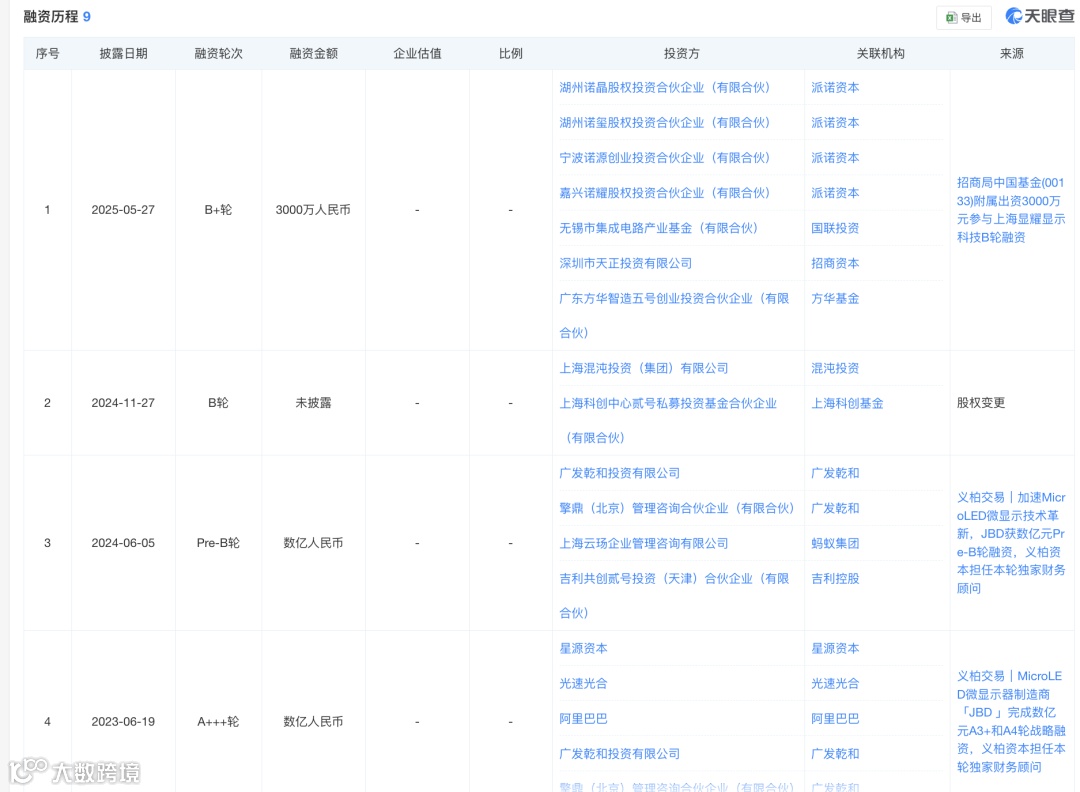1080x792 pixels.
Task: Open 擎鼎（北京）管理咨询合伙企业 in Pre-B轮 row
Action: tap(676, 508)
